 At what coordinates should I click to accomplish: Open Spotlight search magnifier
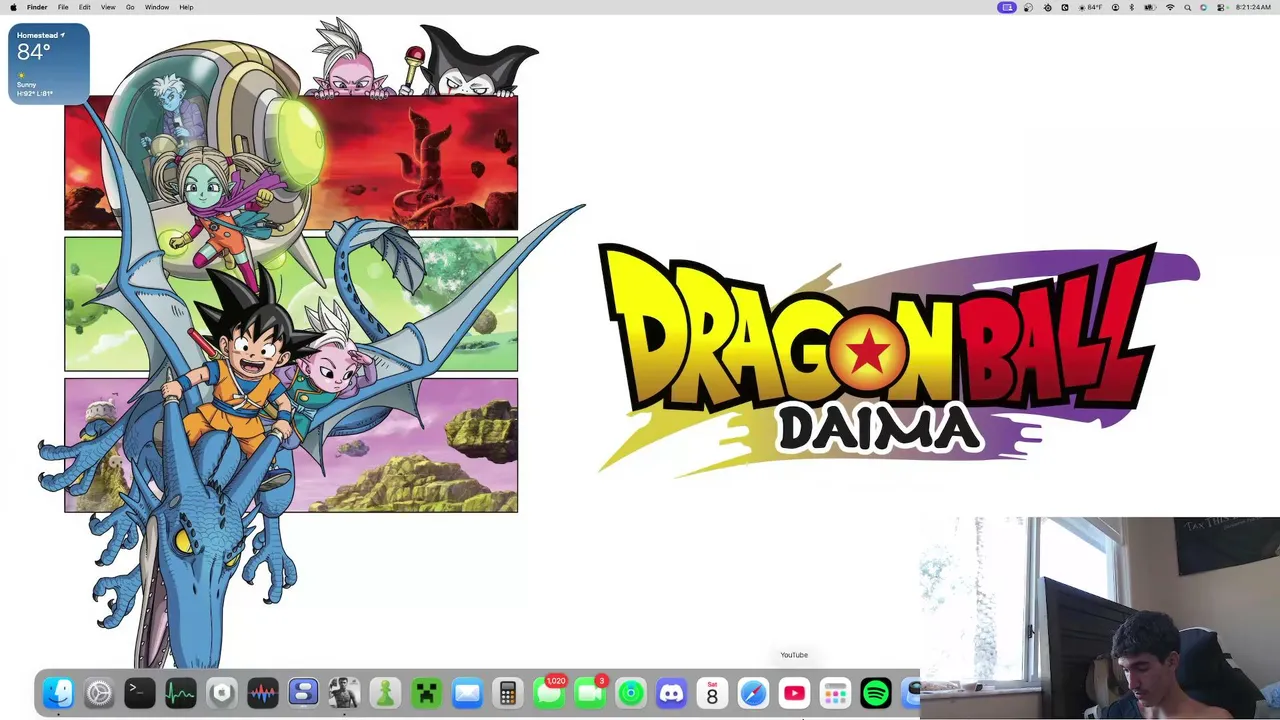[x=1187, y=7]
